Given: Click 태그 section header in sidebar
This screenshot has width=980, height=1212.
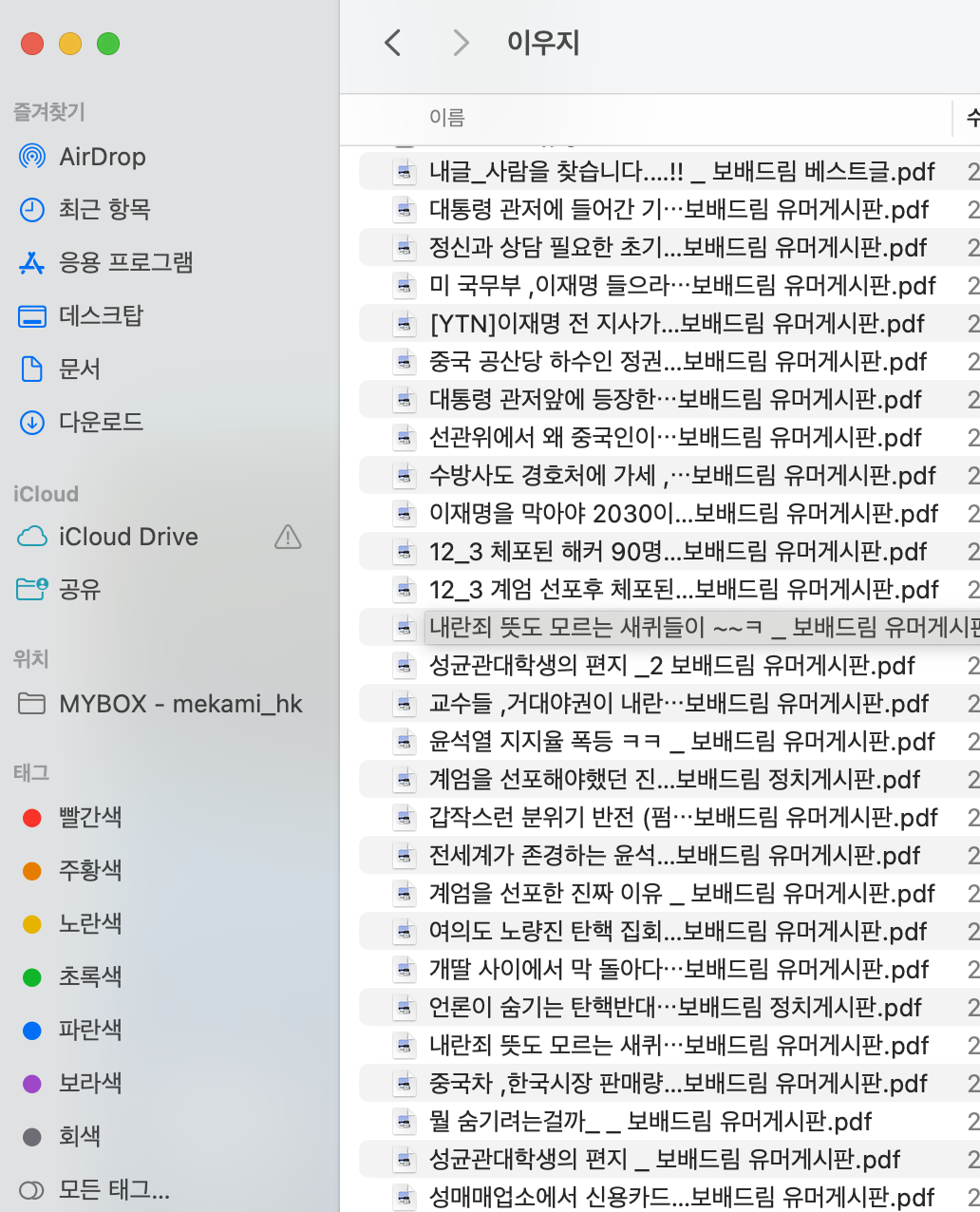Looking at the screenshot, I should pyautogui.click(x=30, y=773).
